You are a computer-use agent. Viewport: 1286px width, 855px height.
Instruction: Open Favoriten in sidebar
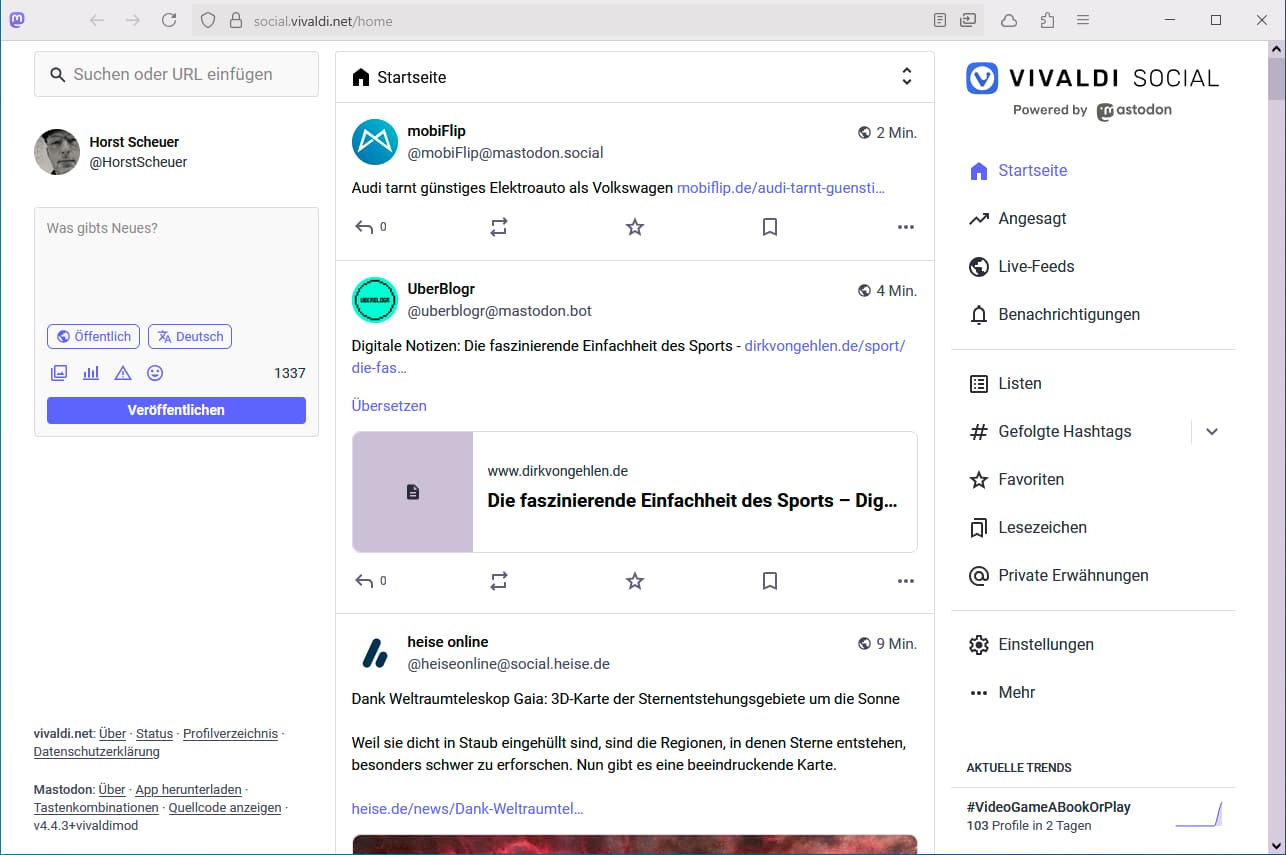[x=1016, y=479]
